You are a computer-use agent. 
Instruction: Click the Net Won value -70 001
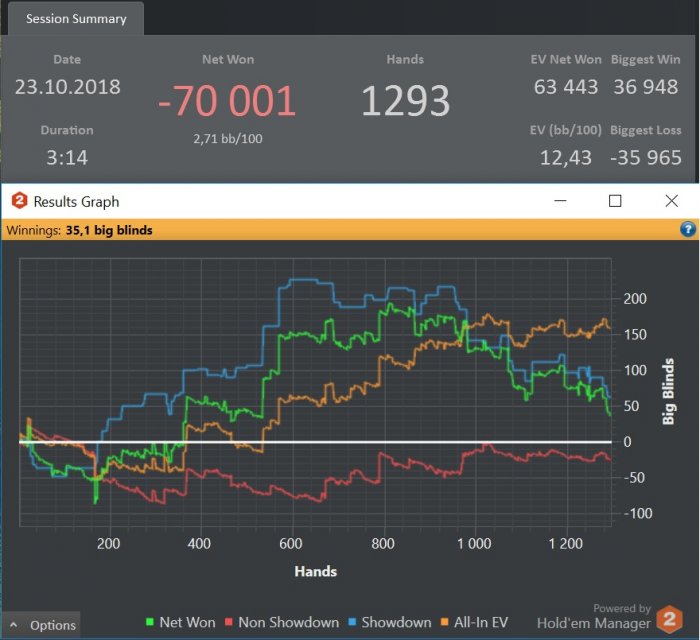(x=227, y=101)
